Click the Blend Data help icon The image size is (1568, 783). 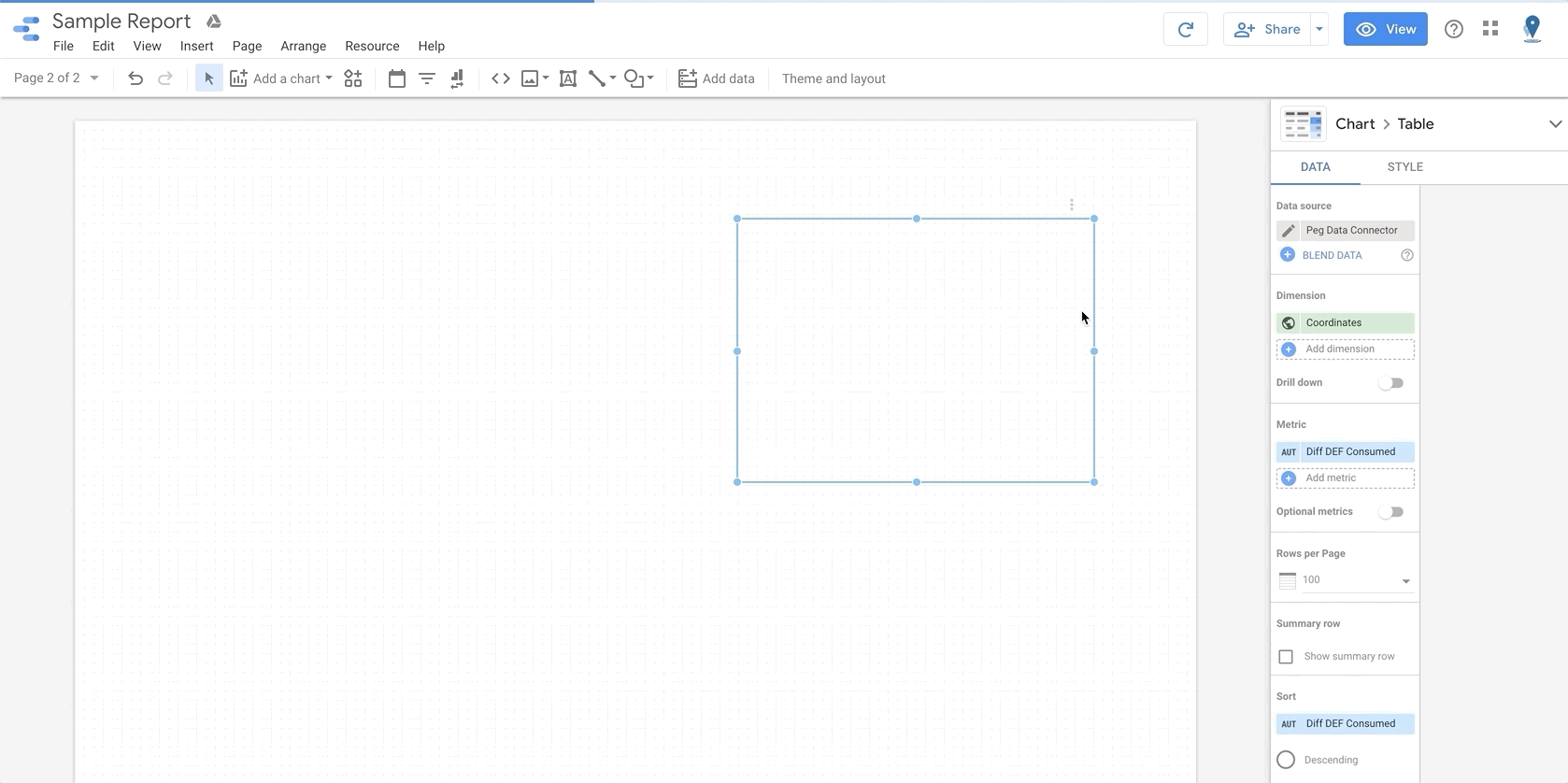coord(1407,255)
